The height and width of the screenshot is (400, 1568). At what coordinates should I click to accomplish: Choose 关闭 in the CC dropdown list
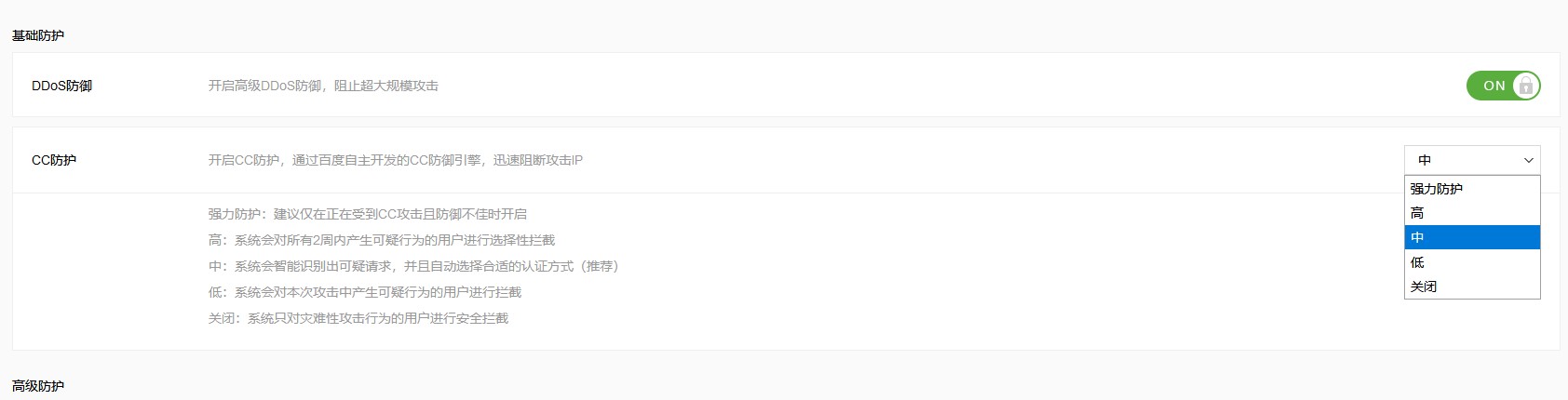coord(1423,287)
